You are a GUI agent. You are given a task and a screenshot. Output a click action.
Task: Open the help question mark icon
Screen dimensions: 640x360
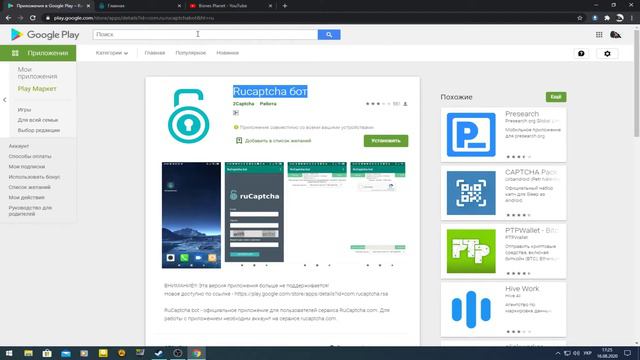[x=581, y=53]
